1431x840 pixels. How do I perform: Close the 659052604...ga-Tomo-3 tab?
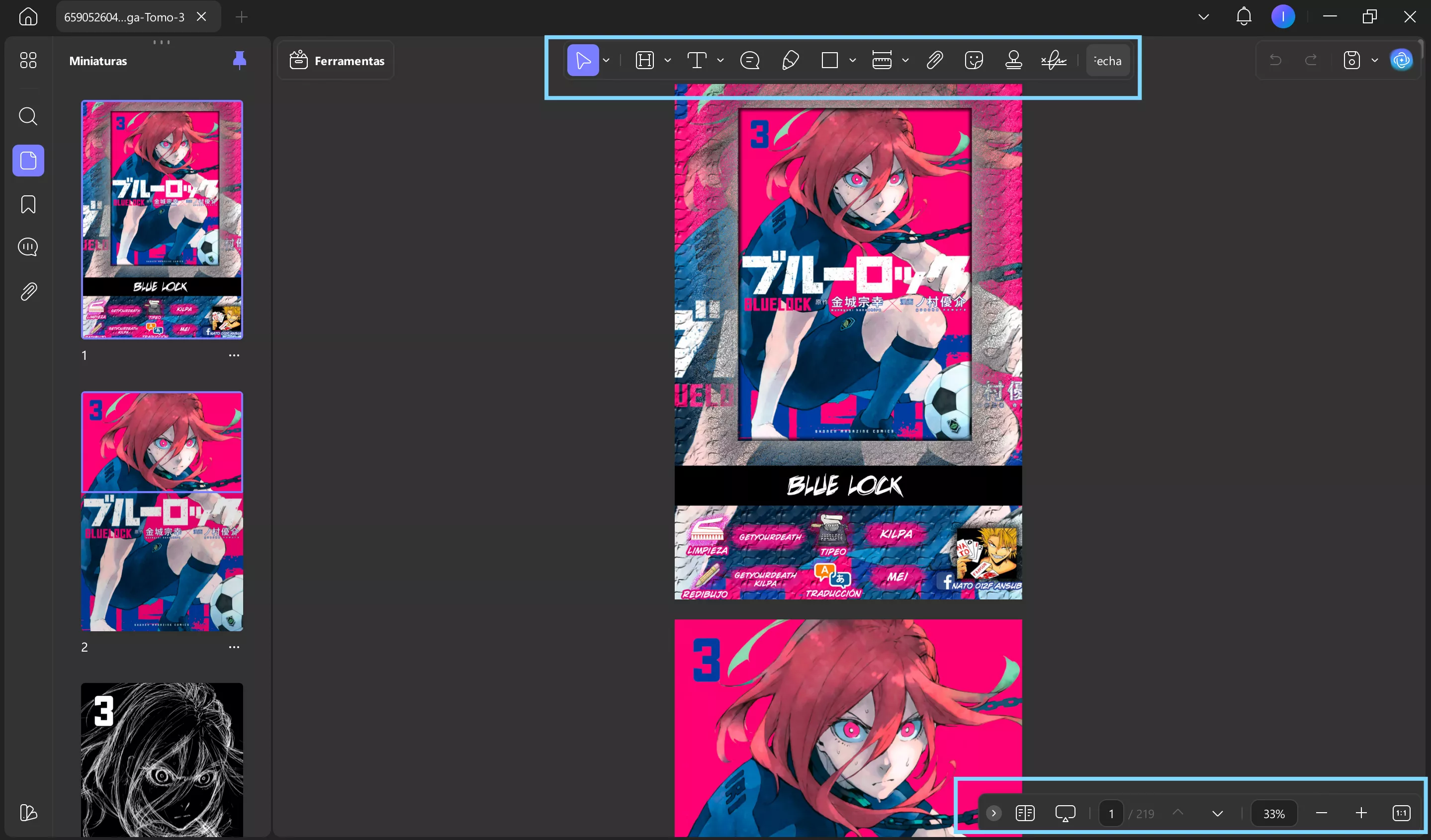201,16
